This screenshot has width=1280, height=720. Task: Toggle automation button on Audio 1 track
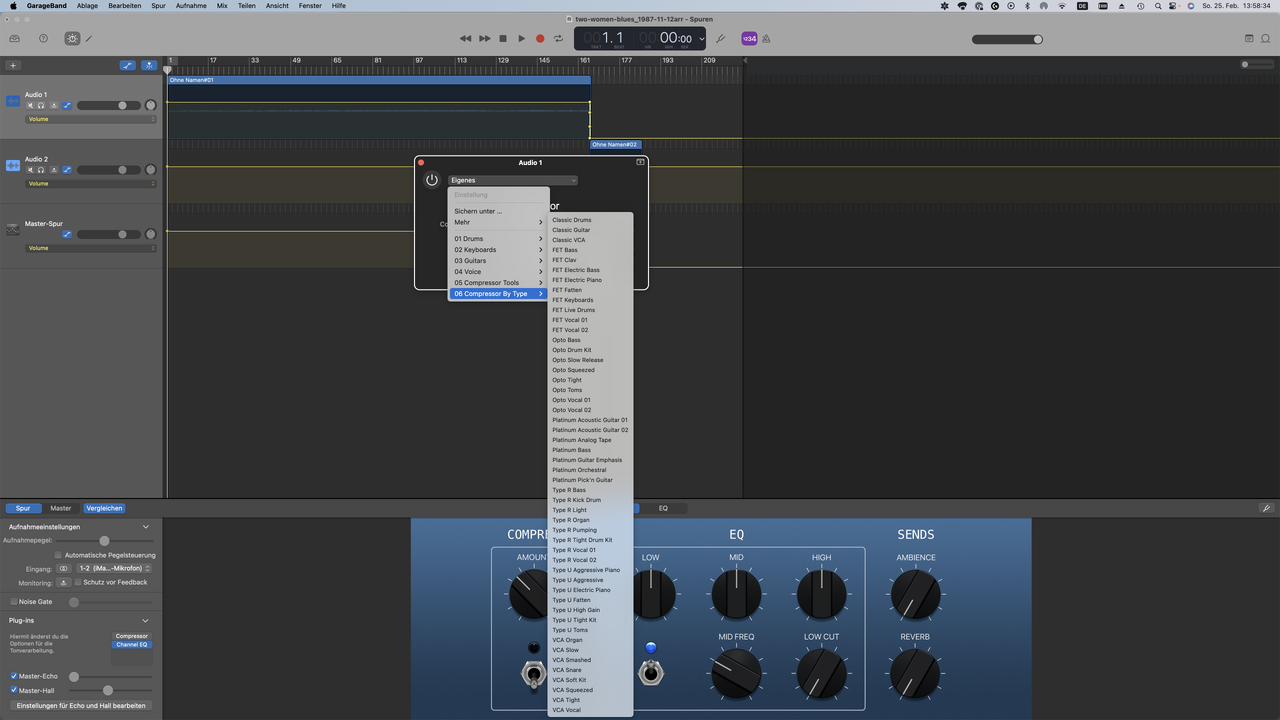pyautogui.click(x=67, y=105)
